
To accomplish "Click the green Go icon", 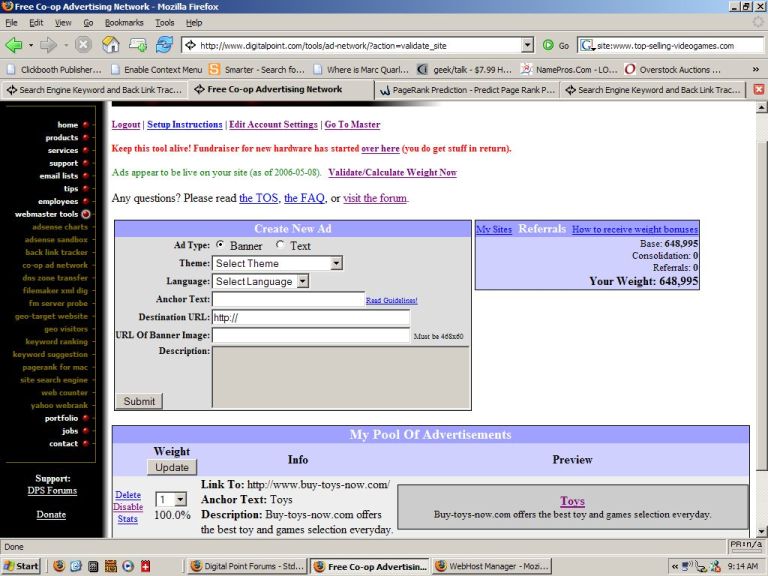I will (x=548, y=46).
